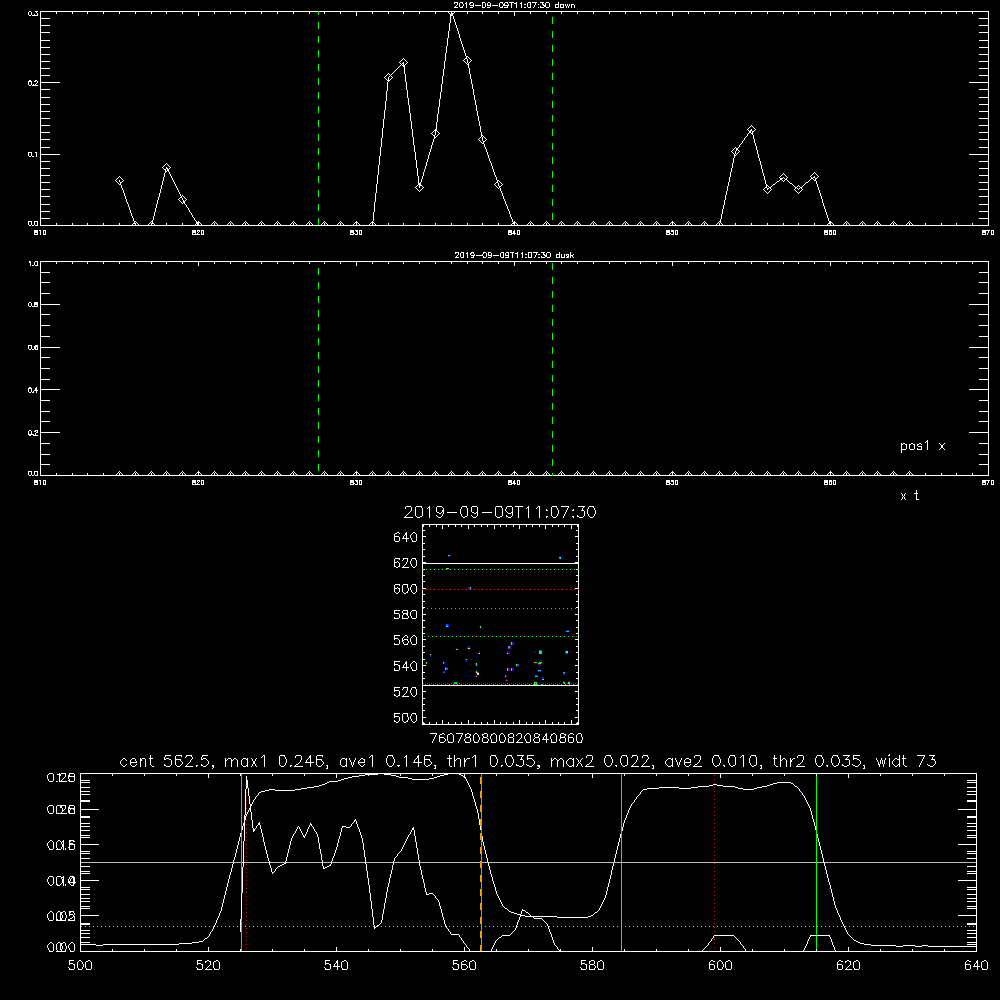Click the small scatter image thumbnail
Screen dimensions: 1000x1000
[500, 624]
